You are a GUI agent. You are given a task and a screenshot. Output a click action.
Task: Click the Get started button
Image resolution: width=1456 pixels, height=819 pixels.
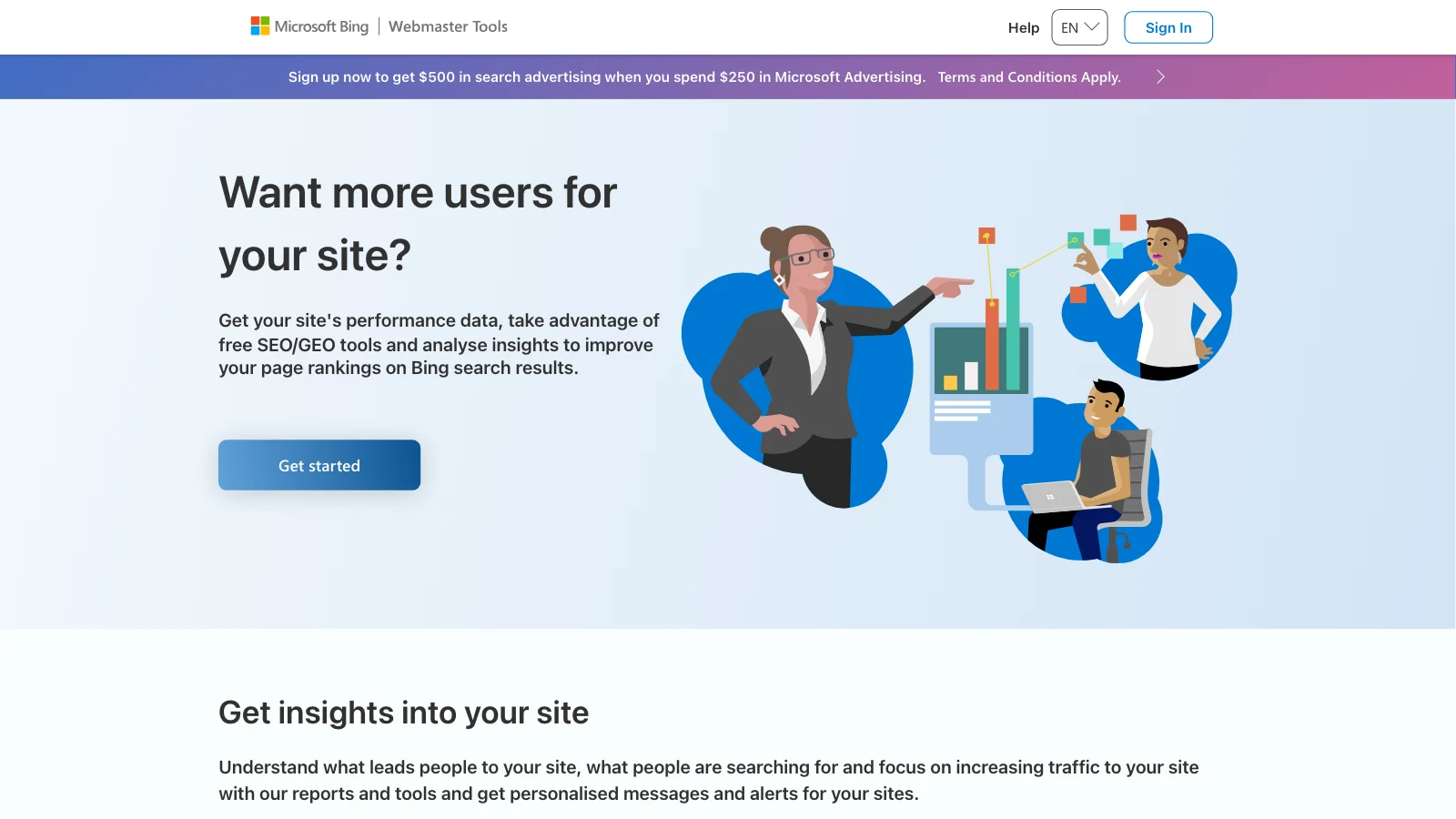coord(319,465)
